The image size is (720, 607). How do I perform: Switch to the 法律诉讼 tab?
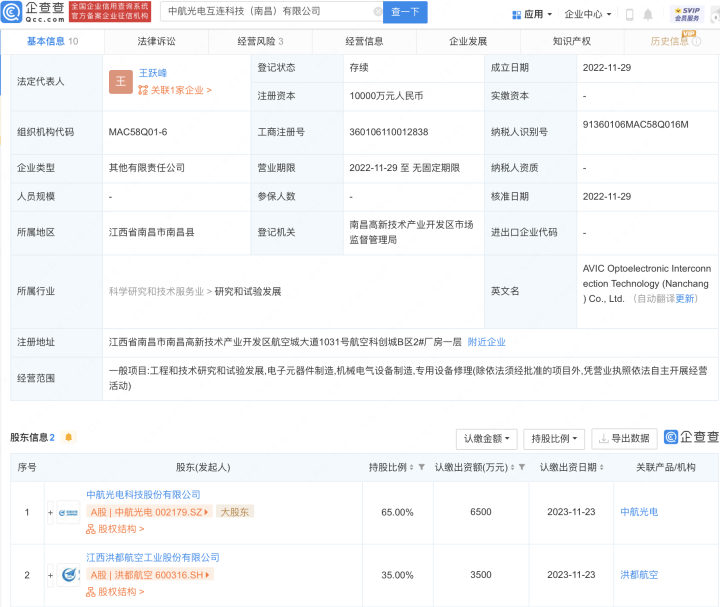point(156,41)
